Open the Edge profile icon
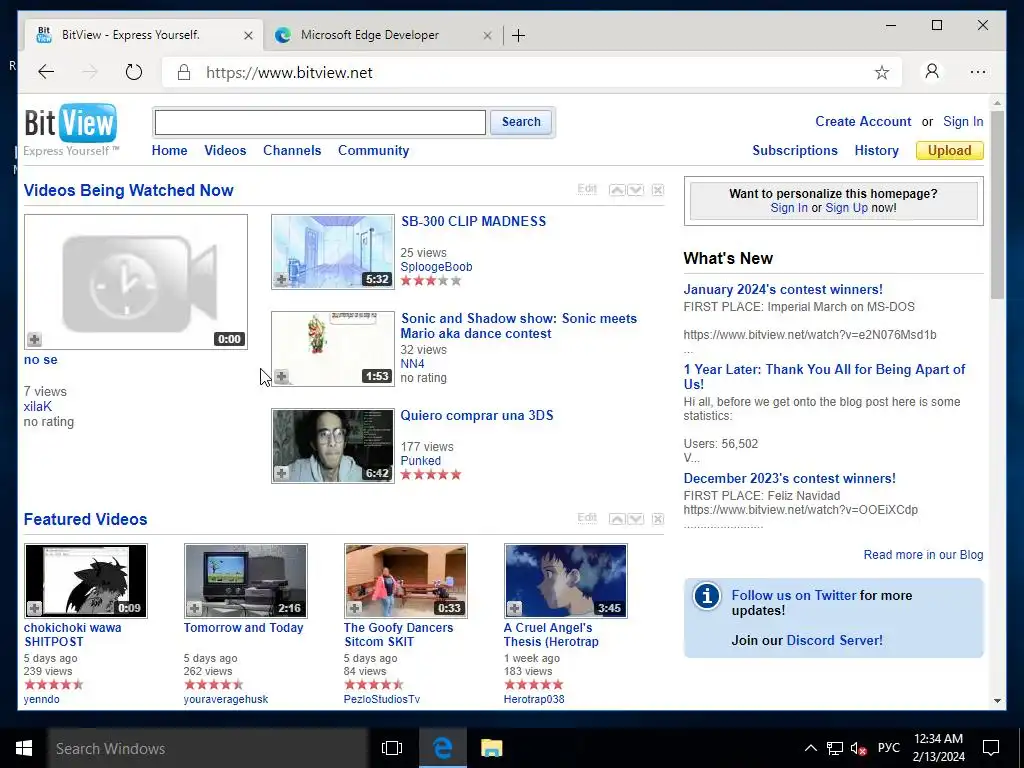 [932, 71]
